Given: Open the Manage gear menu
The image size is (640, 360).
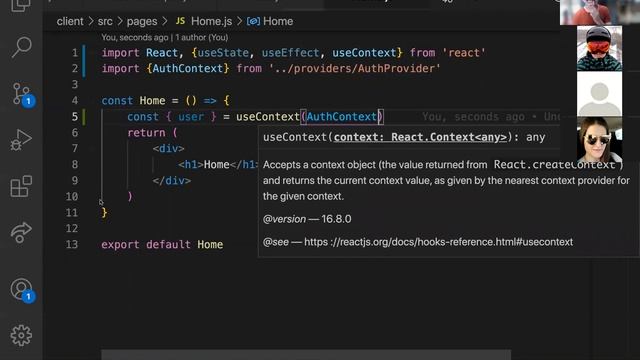Looking at the screenshot, I should click(21, 335).
